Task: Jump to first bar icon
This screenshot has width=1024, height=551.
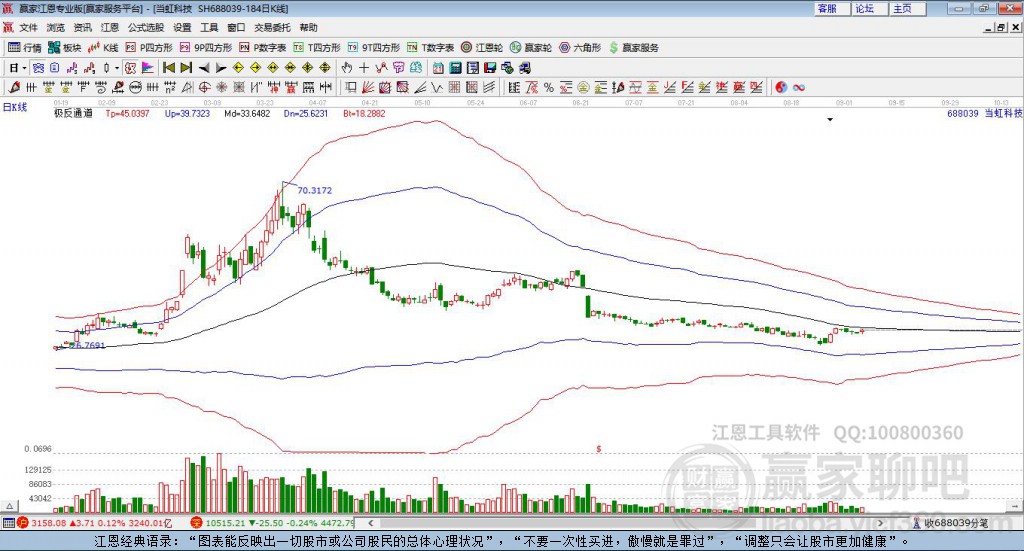Action: click(x=168, y=68)
